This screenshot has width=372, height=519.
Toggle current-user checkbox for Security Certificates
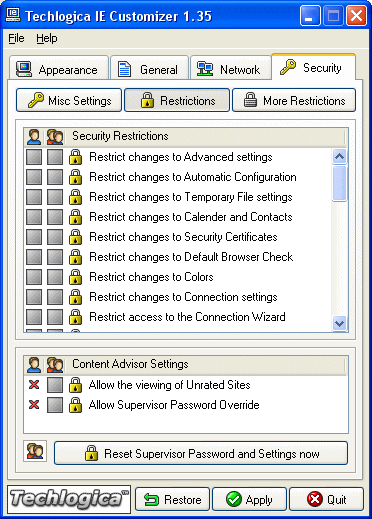coord(34,237)
